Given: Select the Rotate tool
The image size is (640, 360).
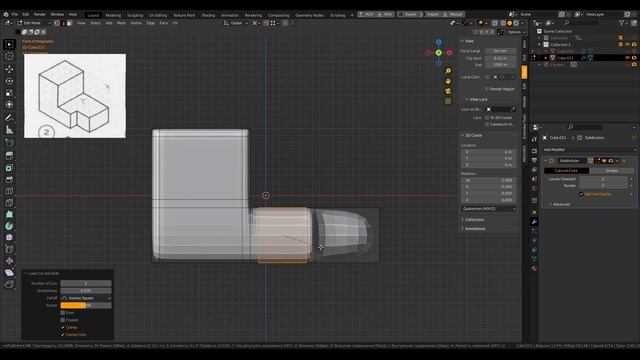Looking at the screenshot, I should click(9, 81).
